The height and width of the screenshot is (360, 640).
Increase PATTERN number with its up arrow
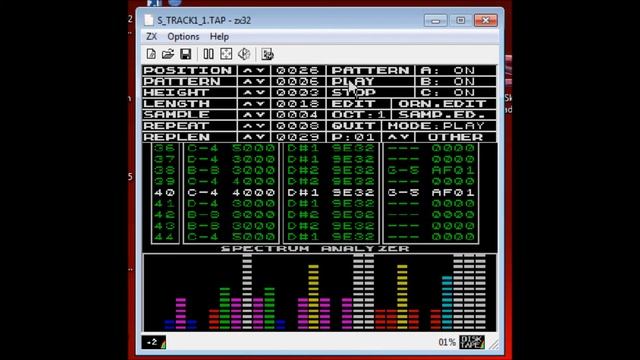247,81
